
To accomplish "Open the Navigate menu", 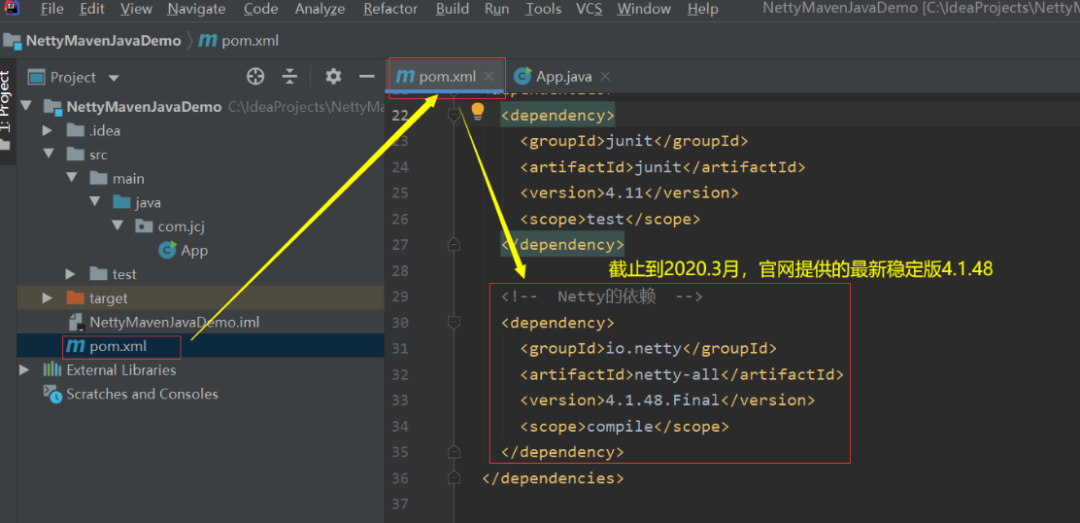I will (196, 9).
